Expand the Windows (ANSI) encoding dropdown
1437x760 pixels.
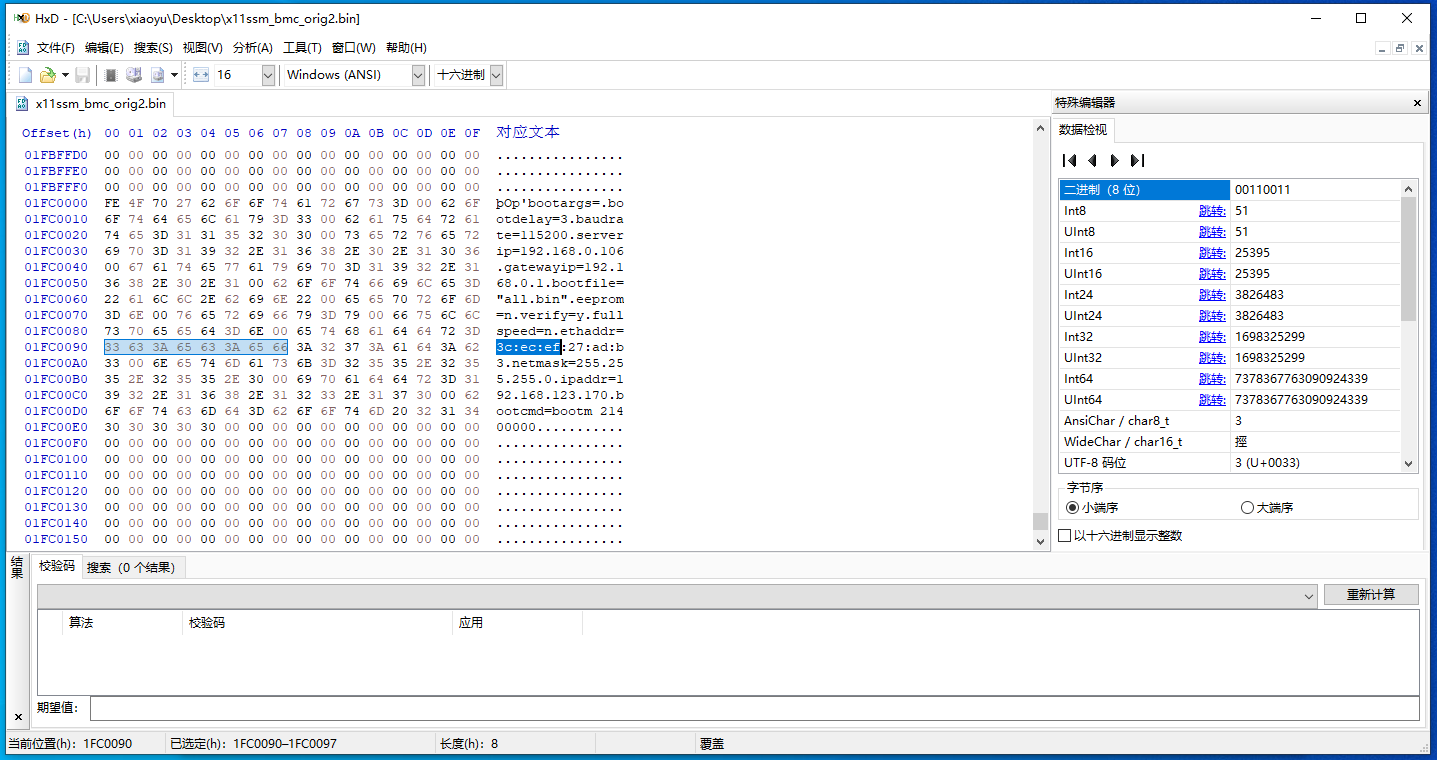coord(418,75)
